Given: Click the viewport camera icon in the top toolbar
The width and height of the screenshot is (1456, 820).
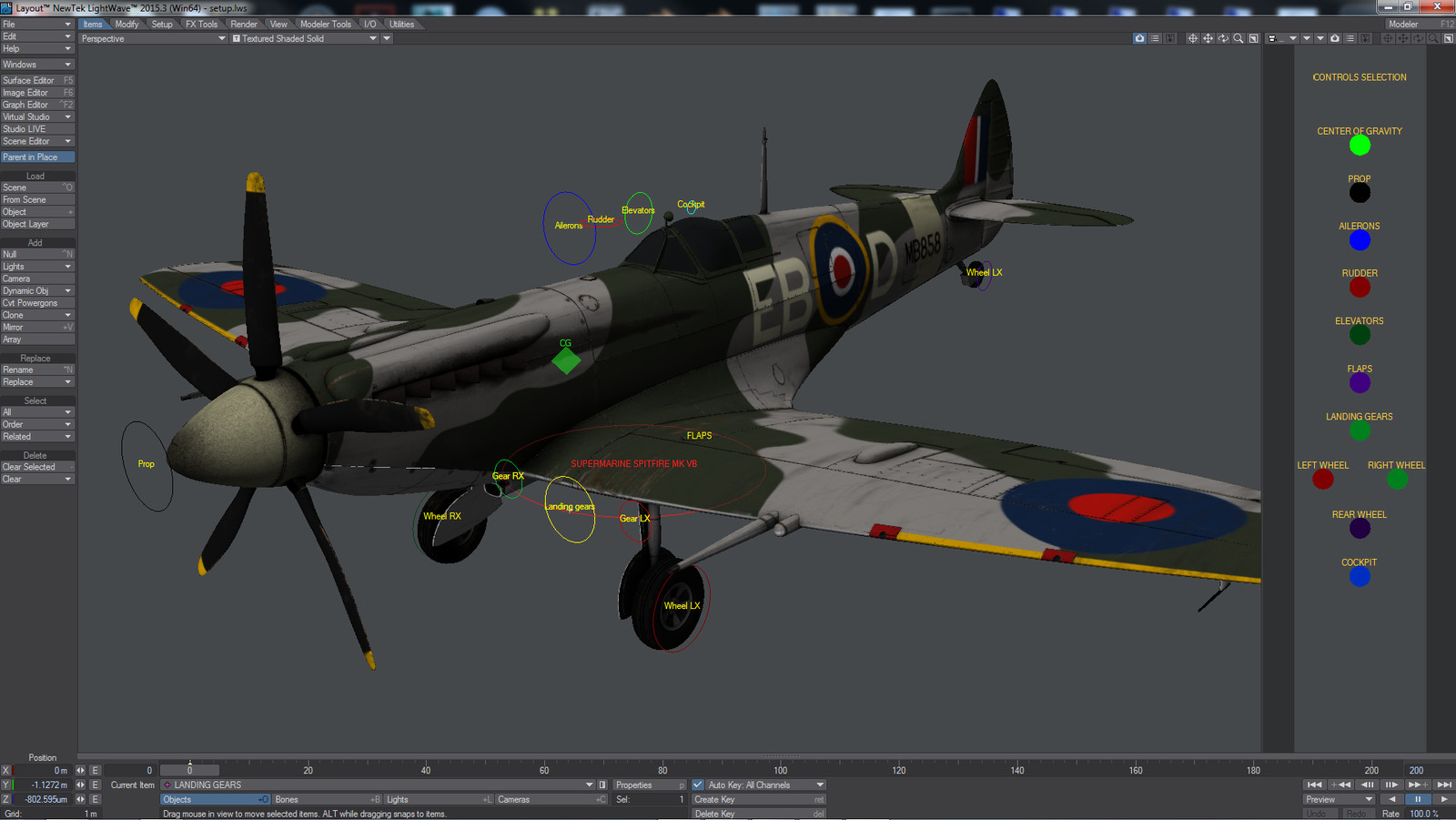Looking at the screenshot, I should point(1139,38).
